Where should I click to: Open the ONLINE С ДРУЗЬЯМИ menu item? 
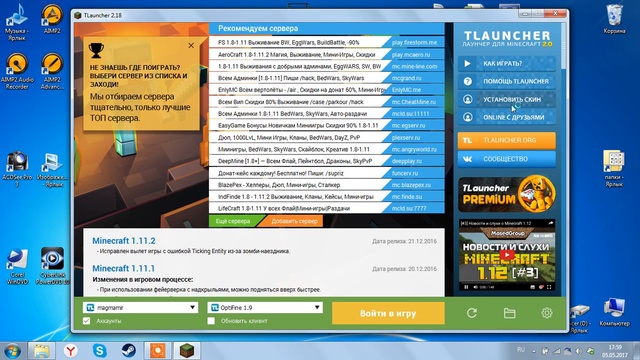[x=507, y=117]
